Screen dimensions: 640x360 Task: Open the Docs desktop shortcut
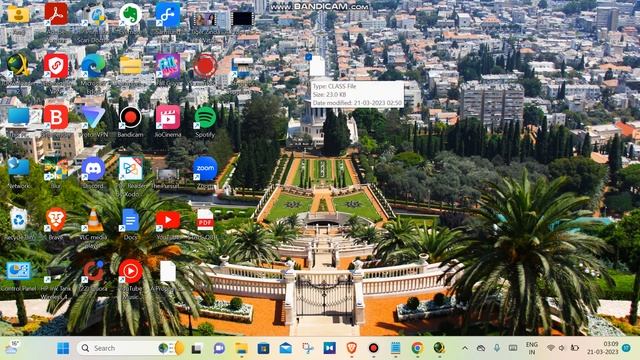pos(130,220)
